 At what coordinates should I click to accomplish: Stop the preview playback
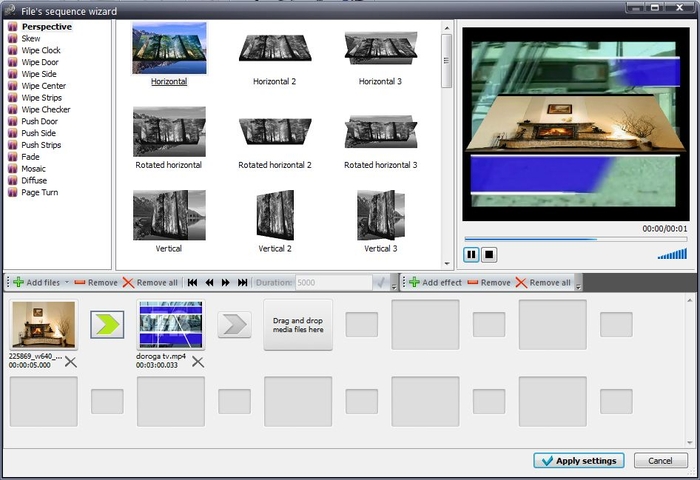(489, 255)
